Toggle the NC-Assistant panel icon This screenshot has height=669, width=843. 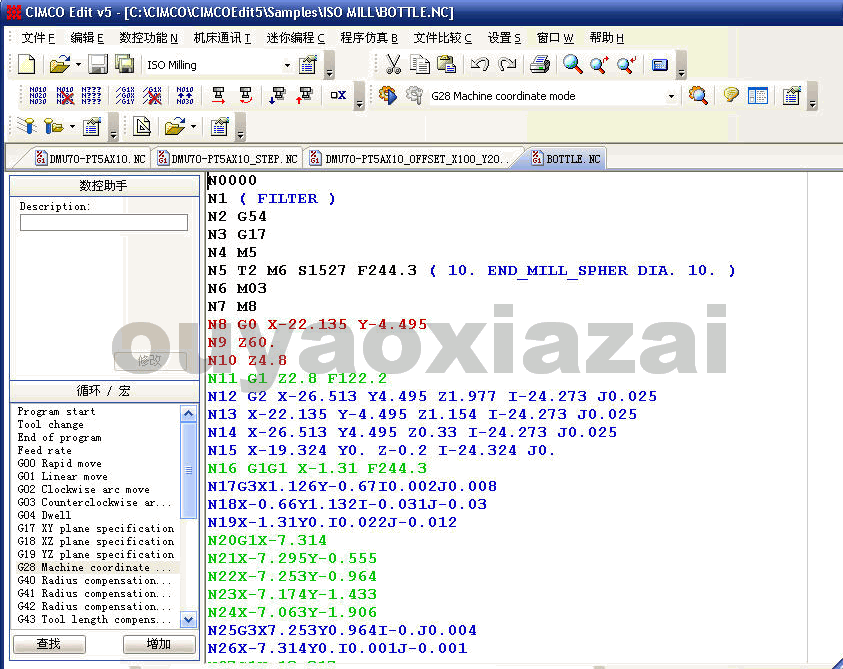[x=758, y=96]
